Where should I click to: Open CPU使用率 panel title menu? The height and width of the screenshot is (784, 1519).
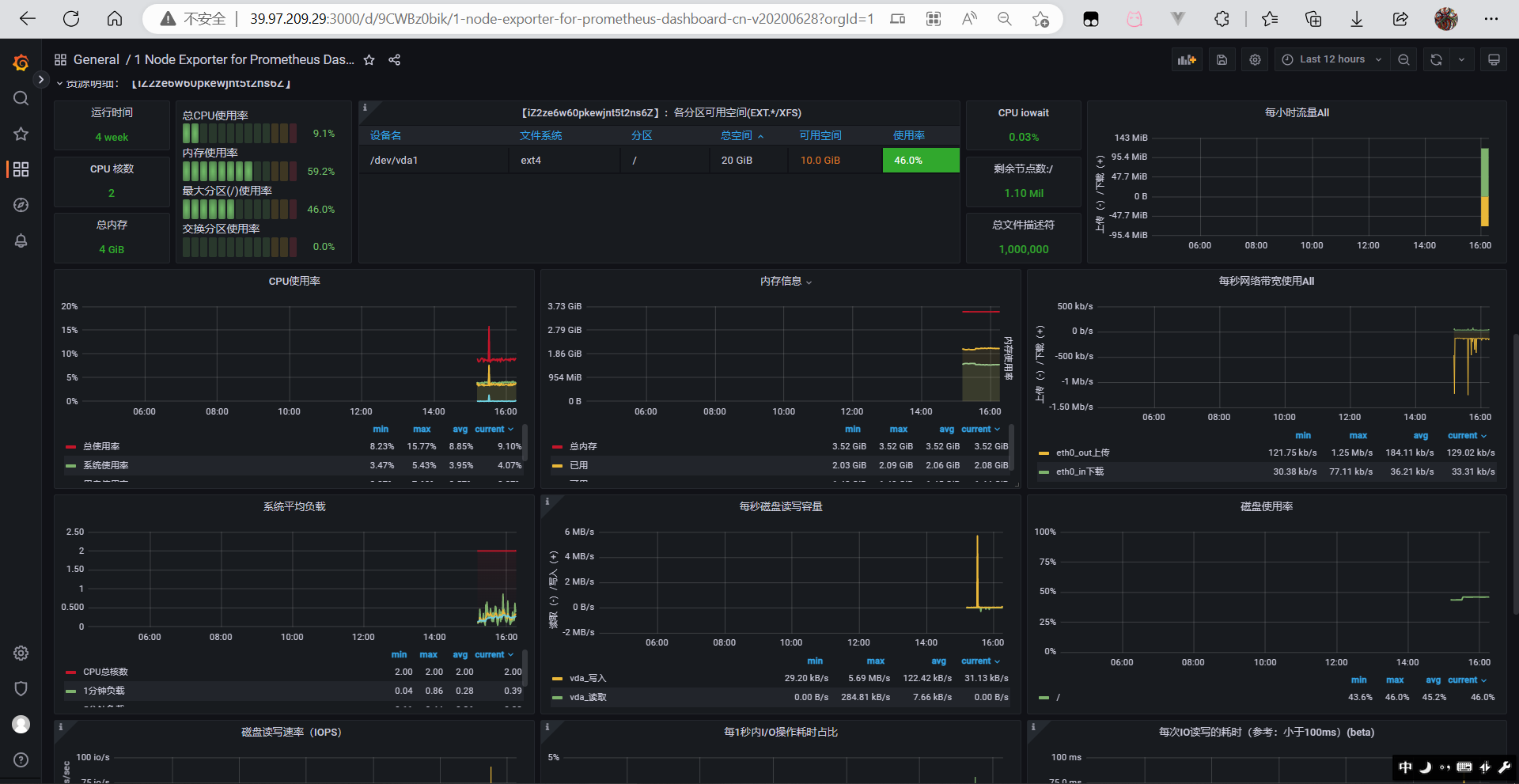(294, 282)
